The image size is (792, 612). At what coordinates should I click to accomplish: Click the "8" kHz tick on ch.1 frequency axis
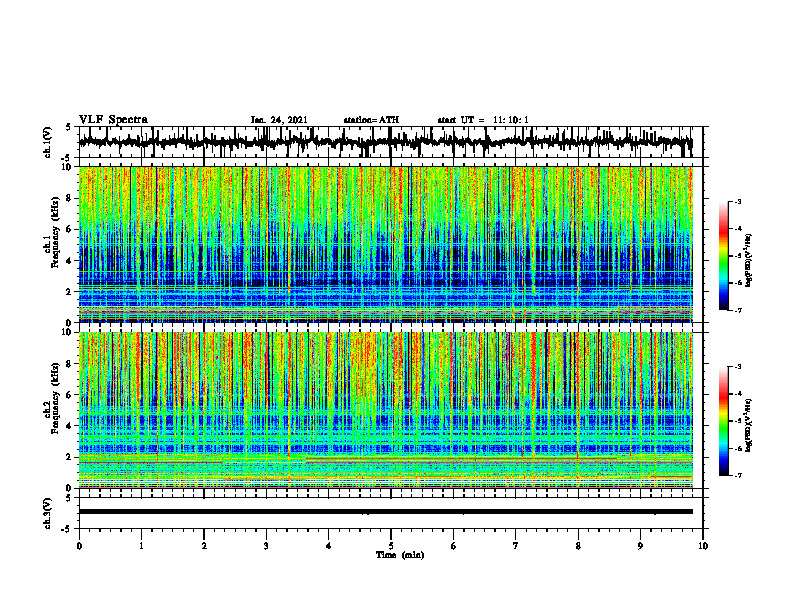coord(70,198)
